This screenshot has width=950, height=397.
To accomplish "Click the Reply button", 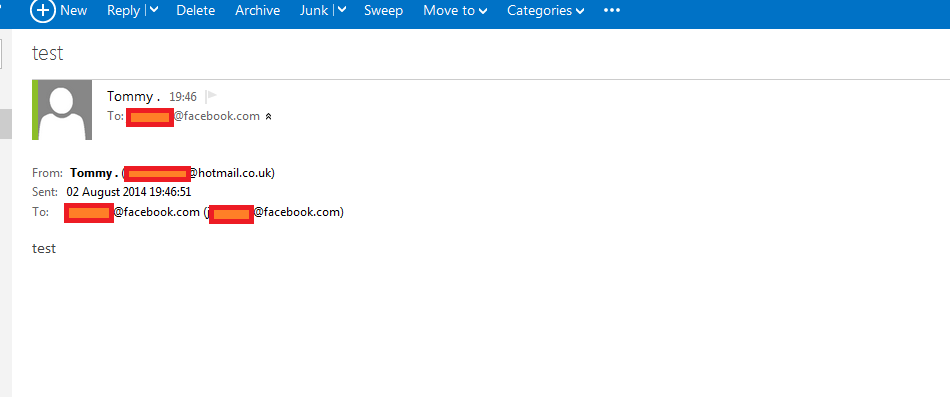I will [124, 10].
